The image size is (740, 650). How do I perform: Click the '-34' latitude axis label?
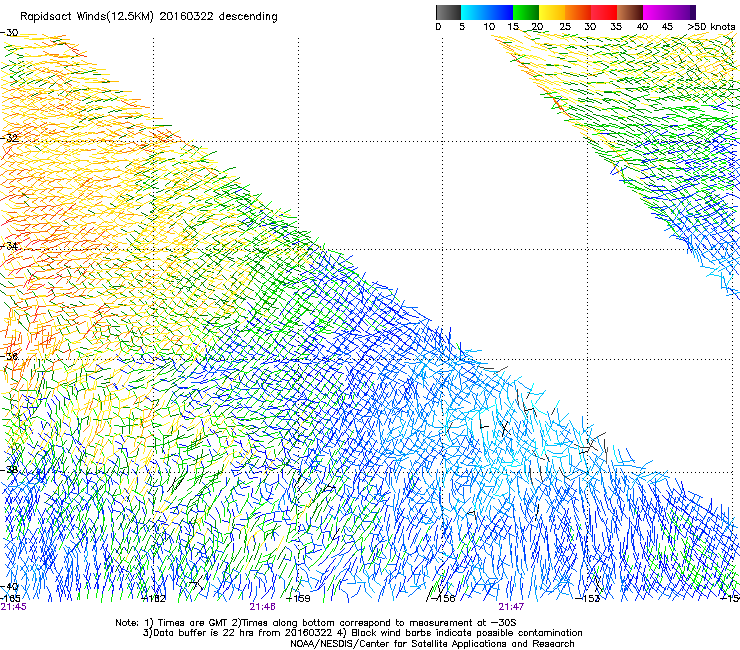(9, 246)
